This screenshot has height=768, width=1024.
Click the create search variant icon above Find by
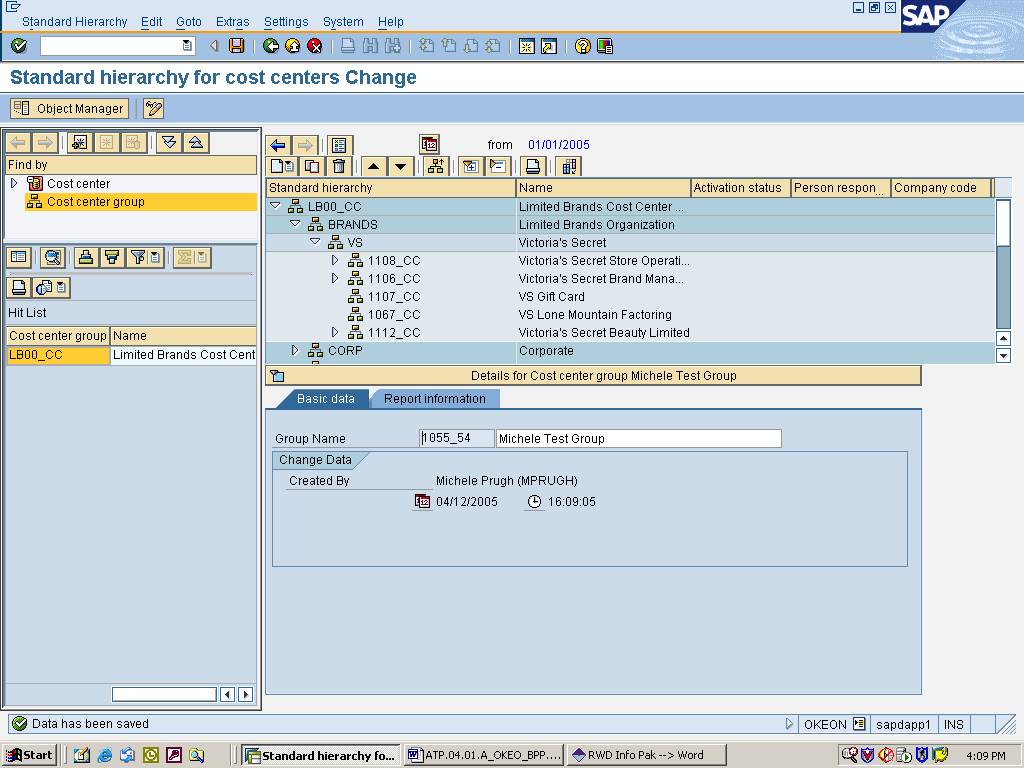click(x=80, y=142)
